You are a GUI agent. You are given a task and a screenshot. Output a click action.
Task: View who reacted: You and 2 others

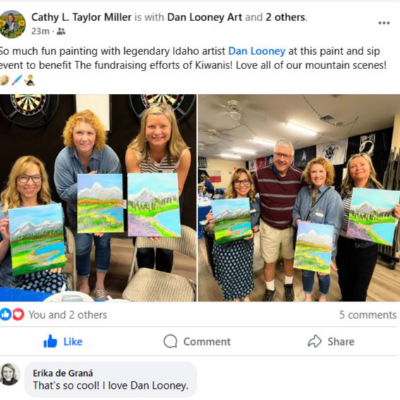[68, 315]
